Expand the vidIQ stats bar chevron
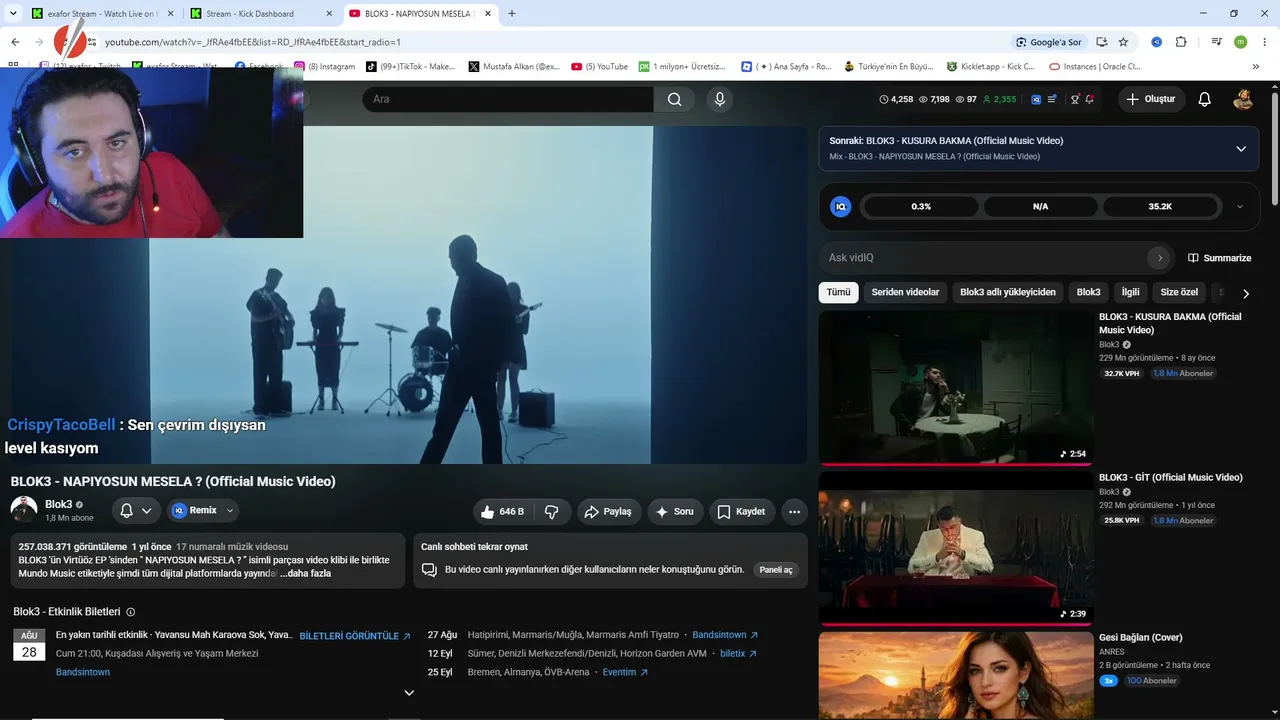The height and width of the screenshot is (720, 1280). pos(1240,206)
